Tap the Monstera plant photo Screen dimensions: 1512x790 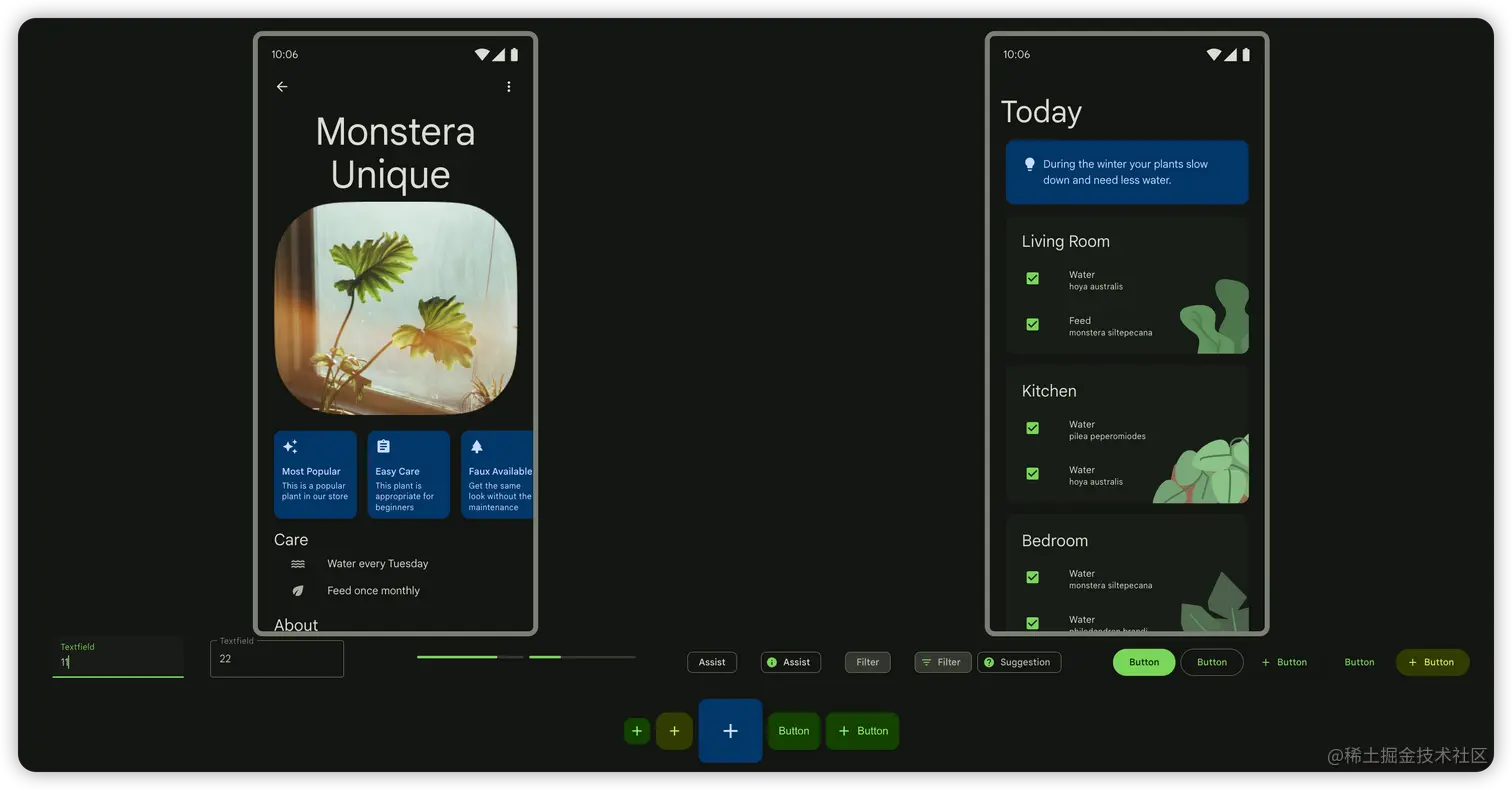pyautogui.click(x=396, y=308)
